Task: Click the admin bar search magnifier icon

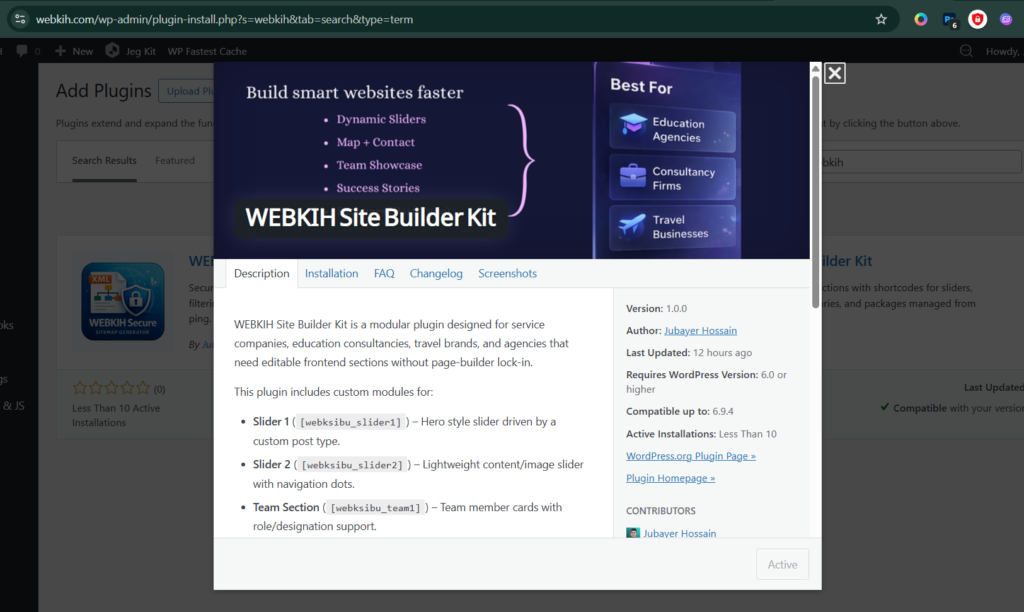Action: (966, 51)
